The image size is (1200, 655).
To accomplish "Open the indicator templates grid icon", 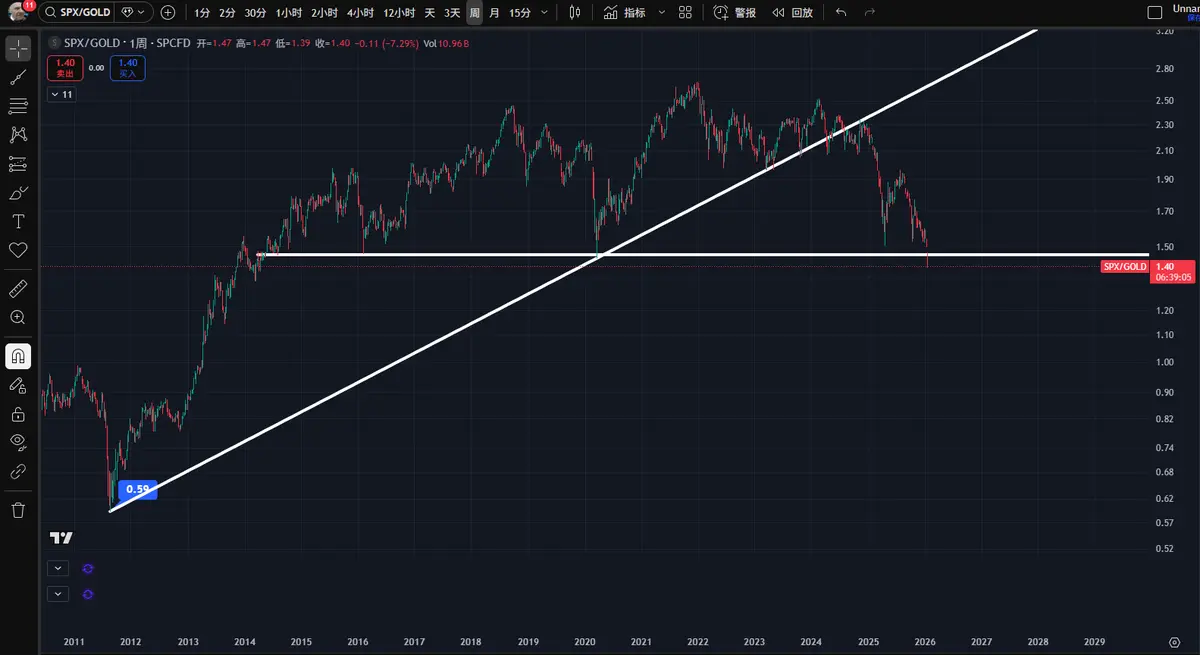I will tap(685, 13).
